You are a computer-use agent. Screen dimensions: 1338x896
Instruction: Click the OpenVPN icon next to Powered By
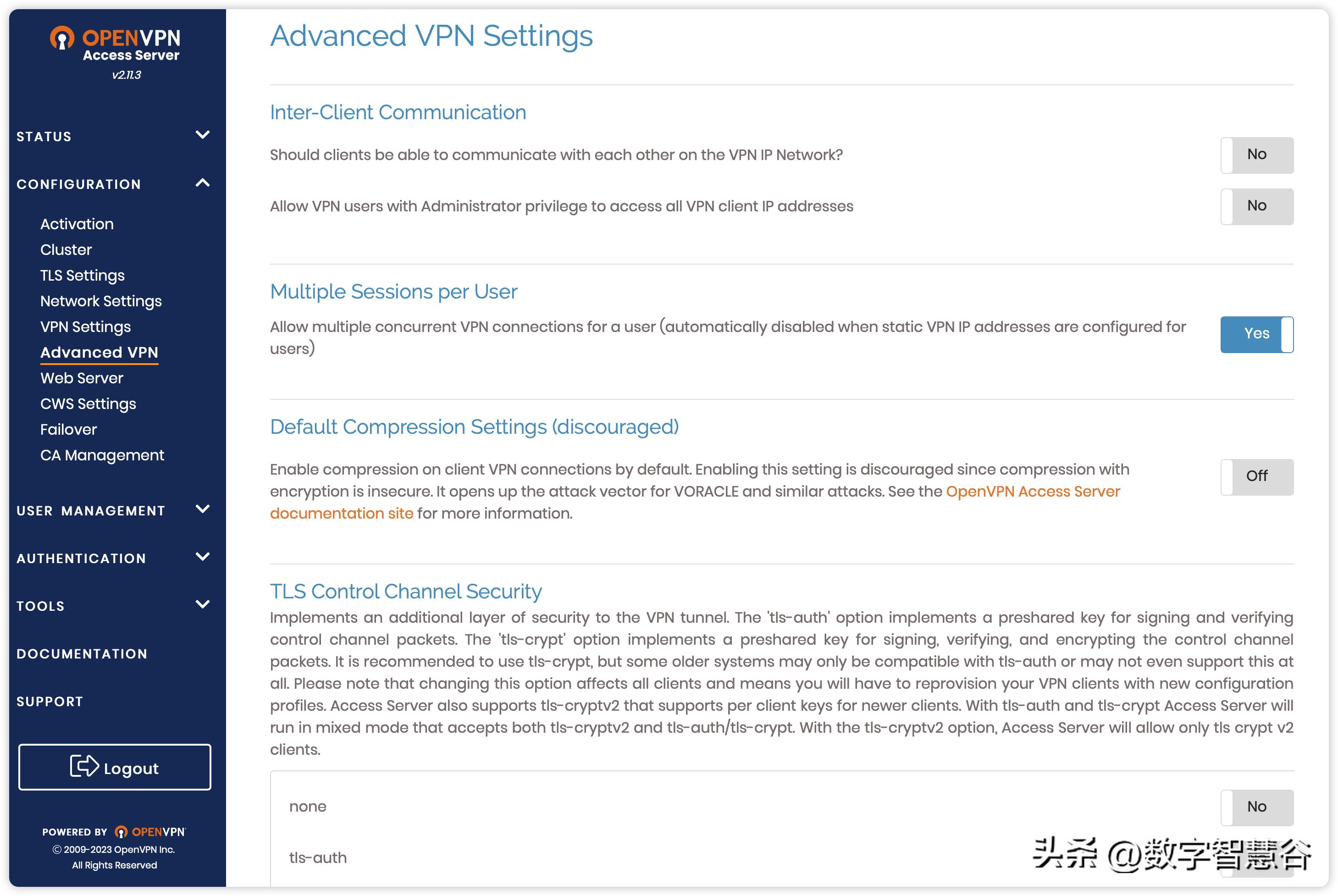point(122,831)
